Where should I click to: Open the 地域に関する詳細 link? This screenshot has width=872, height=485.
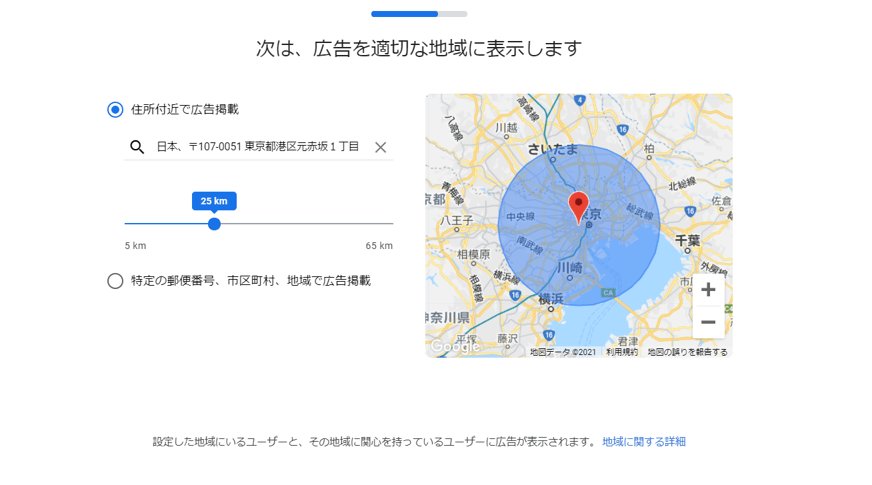click(644, 441)
